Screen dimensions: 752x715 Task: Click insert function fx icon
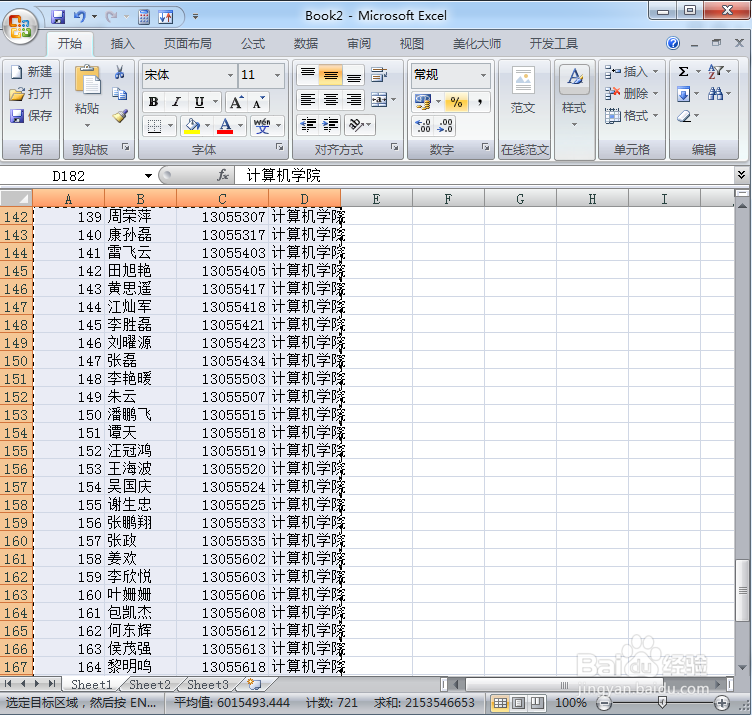[x=223, y=175]
